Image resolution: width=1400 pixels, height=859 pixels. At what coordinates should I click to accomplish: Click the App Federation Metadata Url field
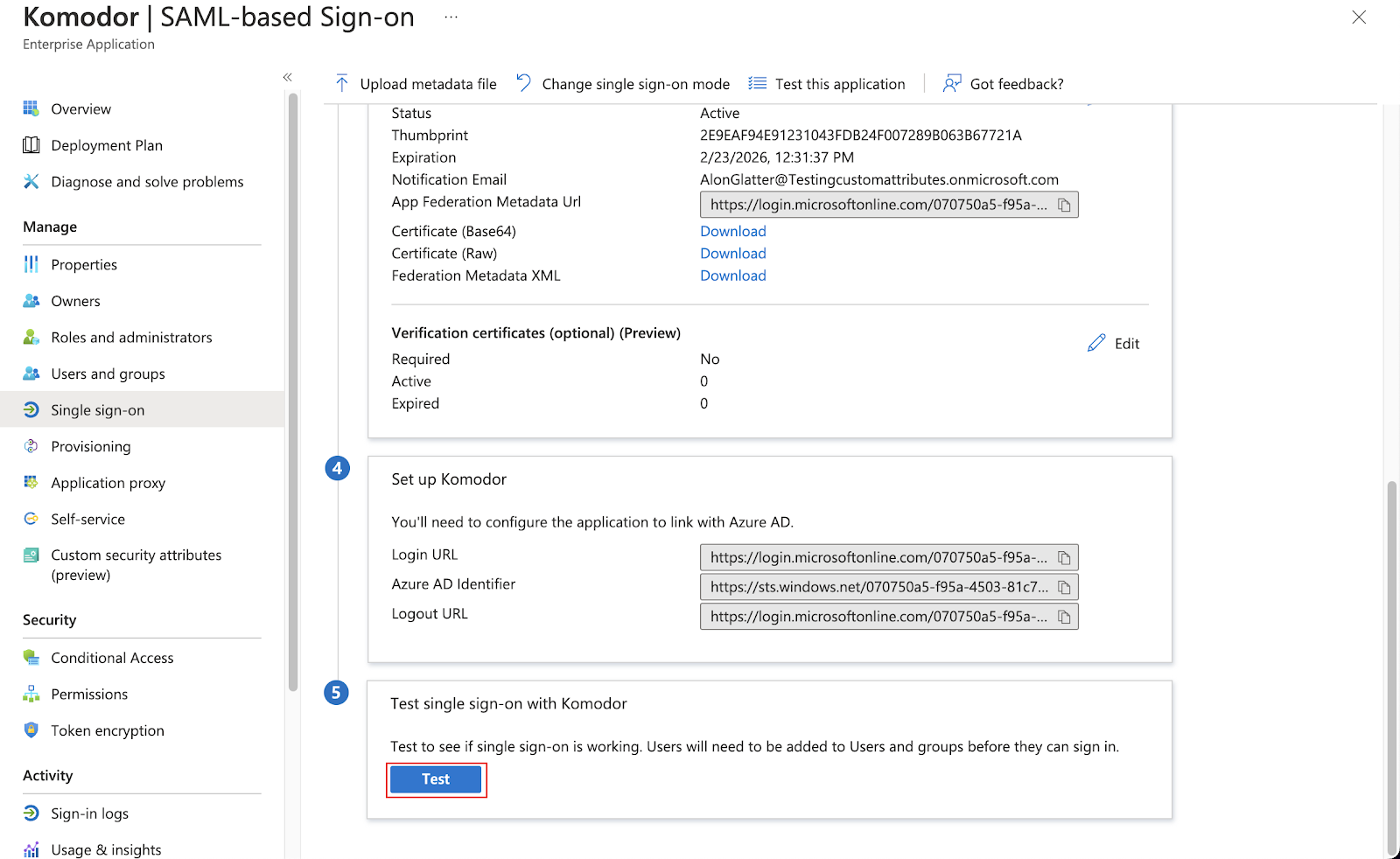(889, 205)
